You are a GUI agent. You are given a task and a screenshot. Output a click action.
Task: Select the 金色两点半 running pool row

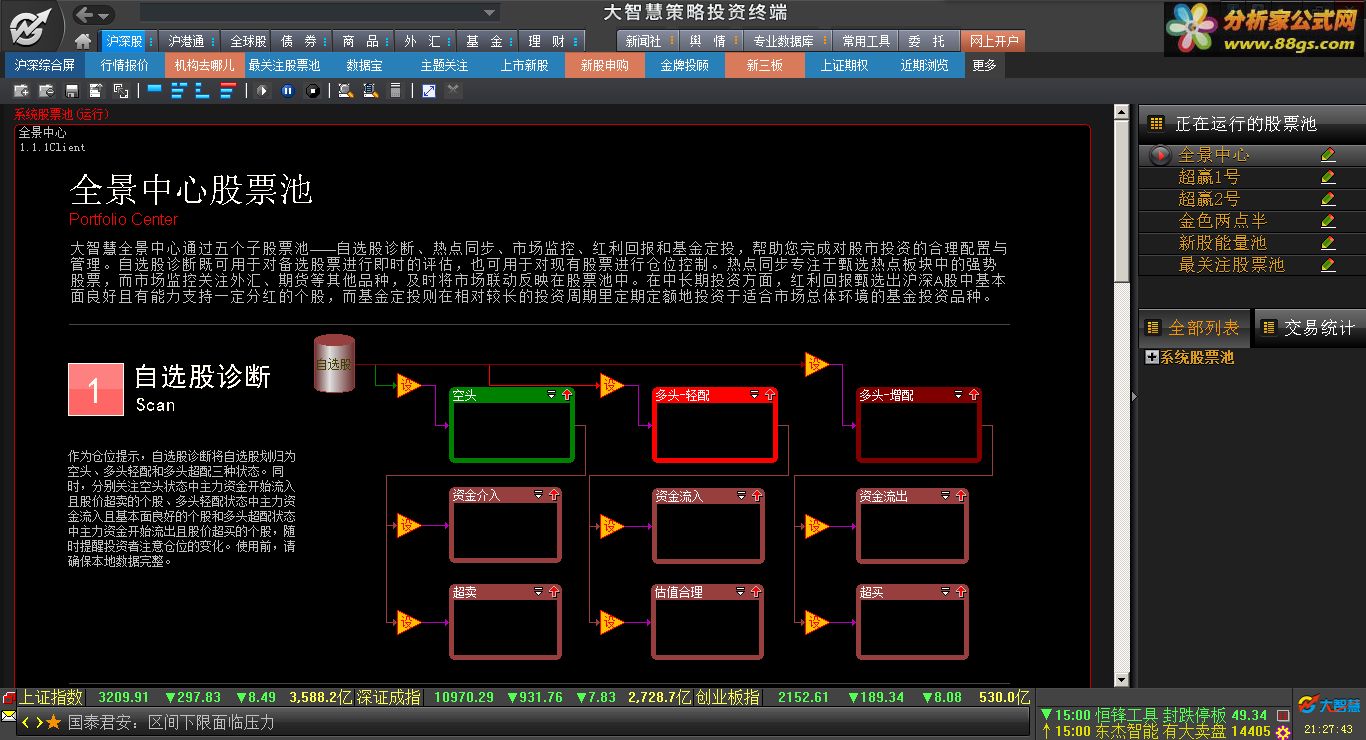coord(1252,221)
